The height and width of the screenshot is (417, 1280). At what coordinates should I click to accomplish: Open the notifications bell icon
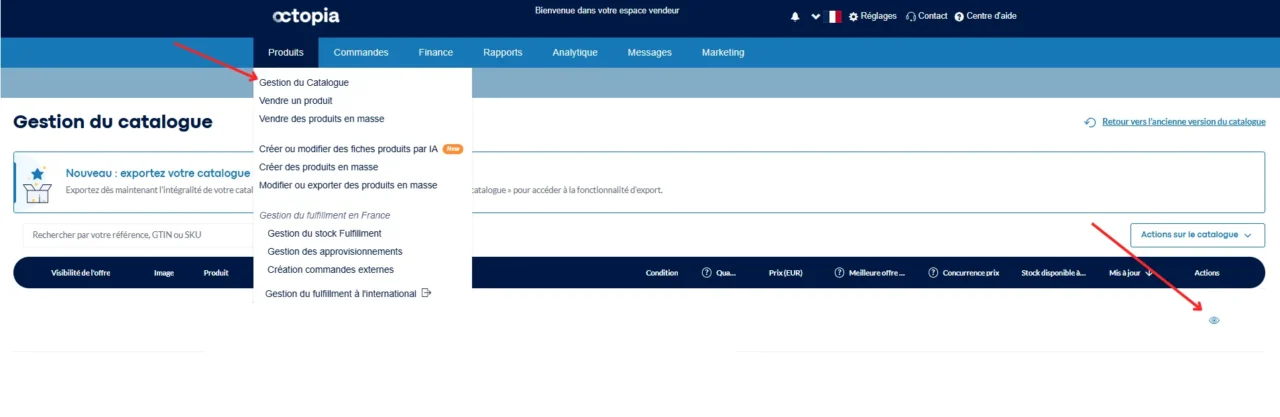tap(796, 16)
